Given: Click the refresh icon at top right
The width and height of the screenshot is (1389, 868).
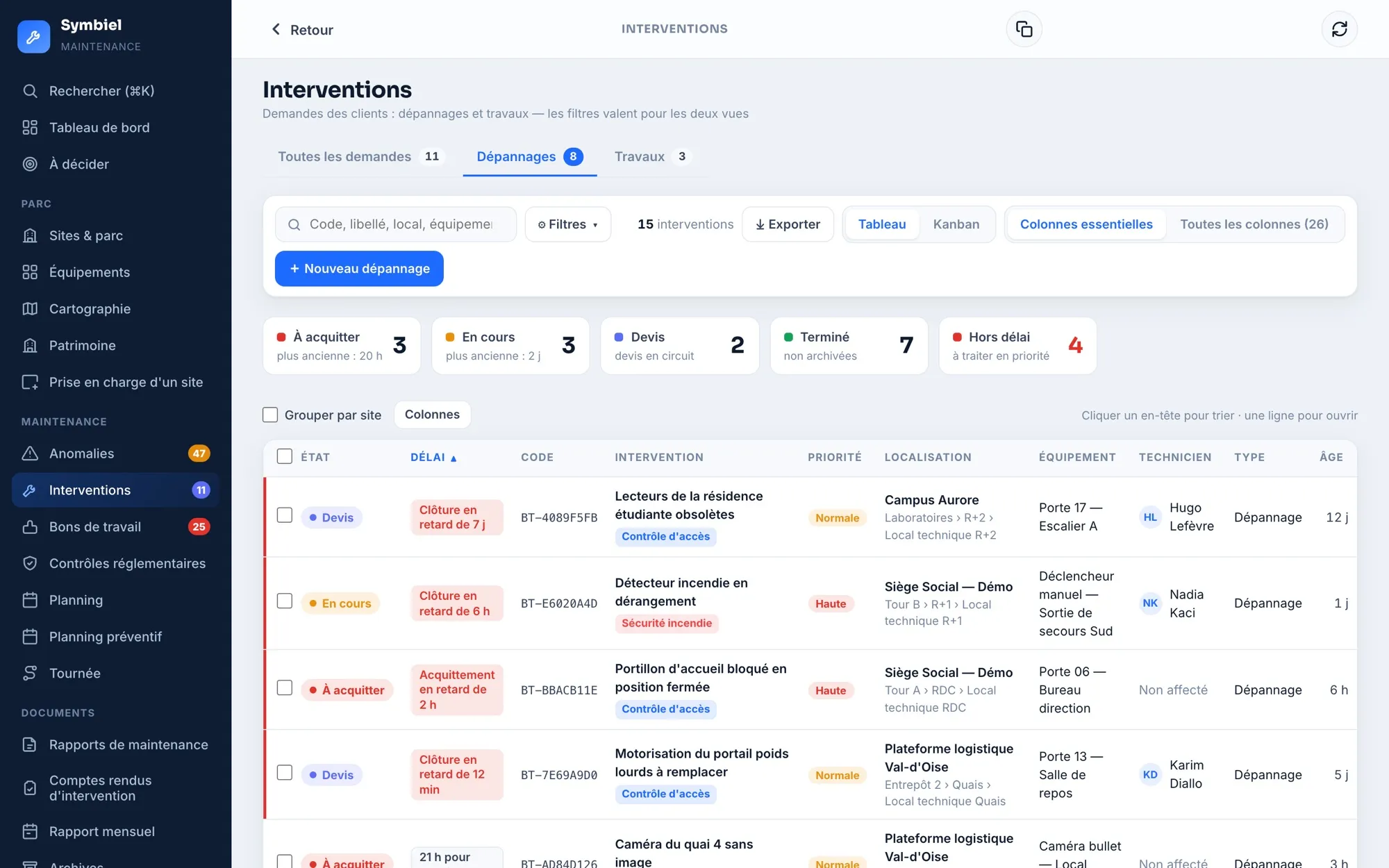Looking at the screenshot, I should (1339, 29).
